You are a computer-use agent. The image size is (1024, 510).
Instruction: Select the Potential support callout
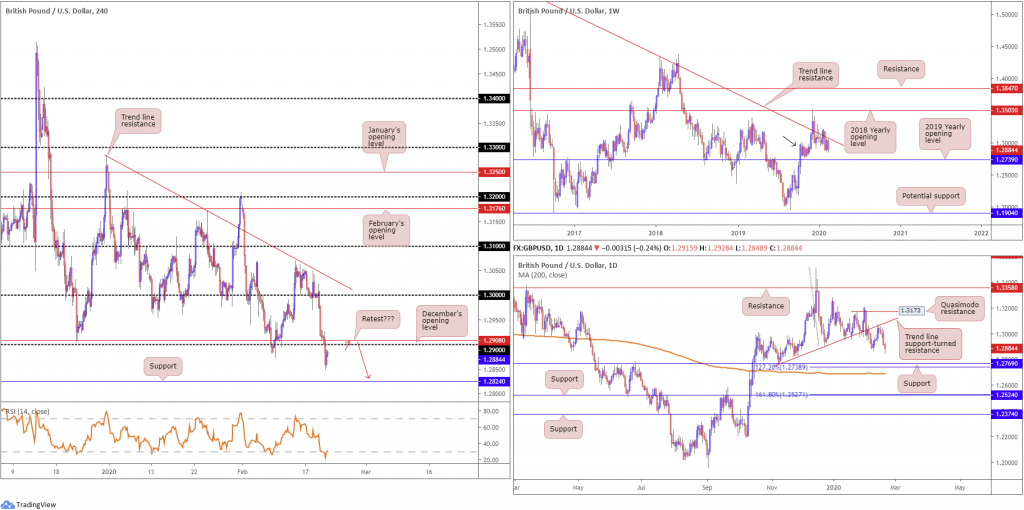tap(932, 195)
